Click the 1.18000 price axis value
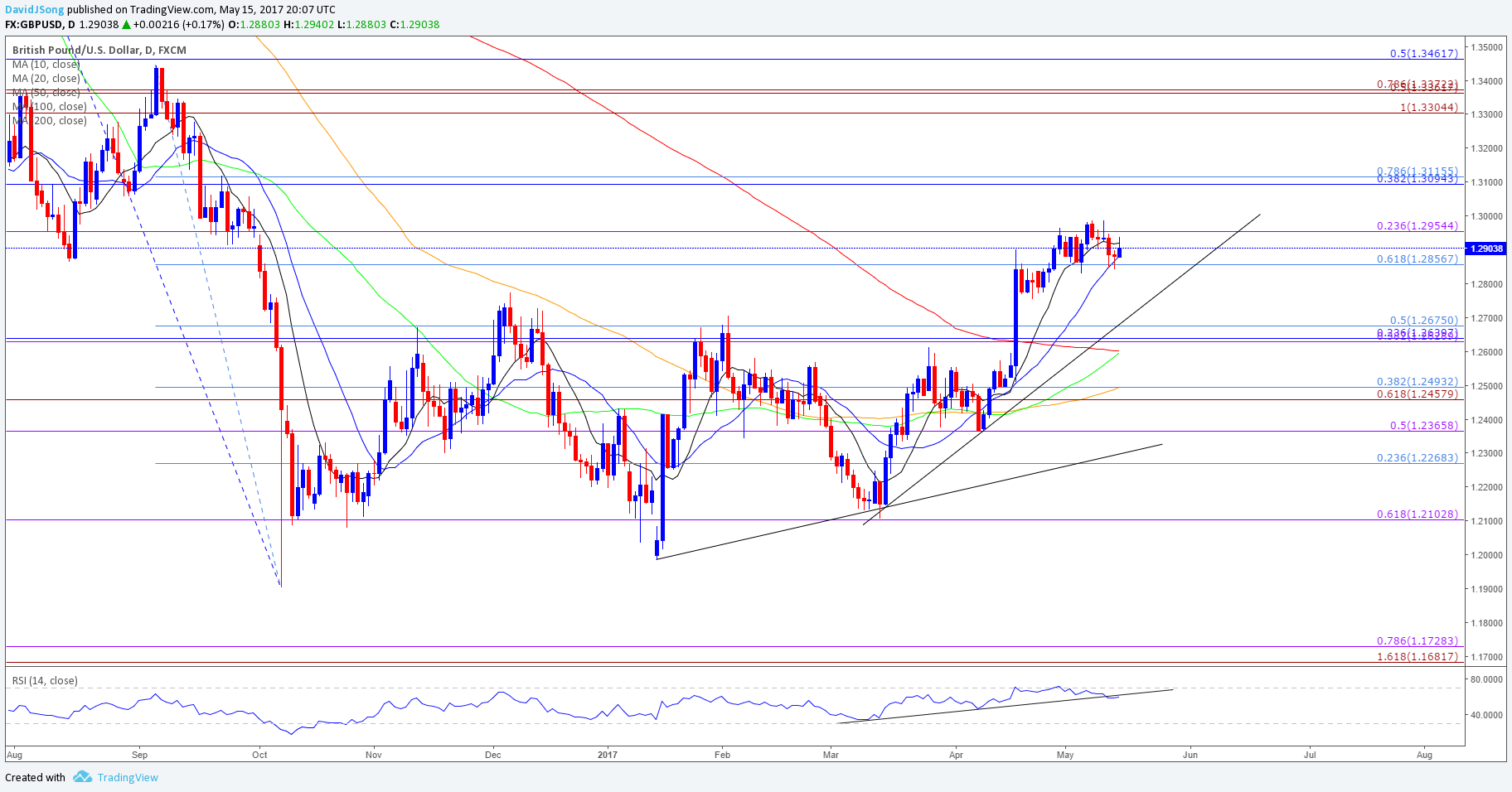Viewport: 1512px width, 792px height. (1487, 623)
